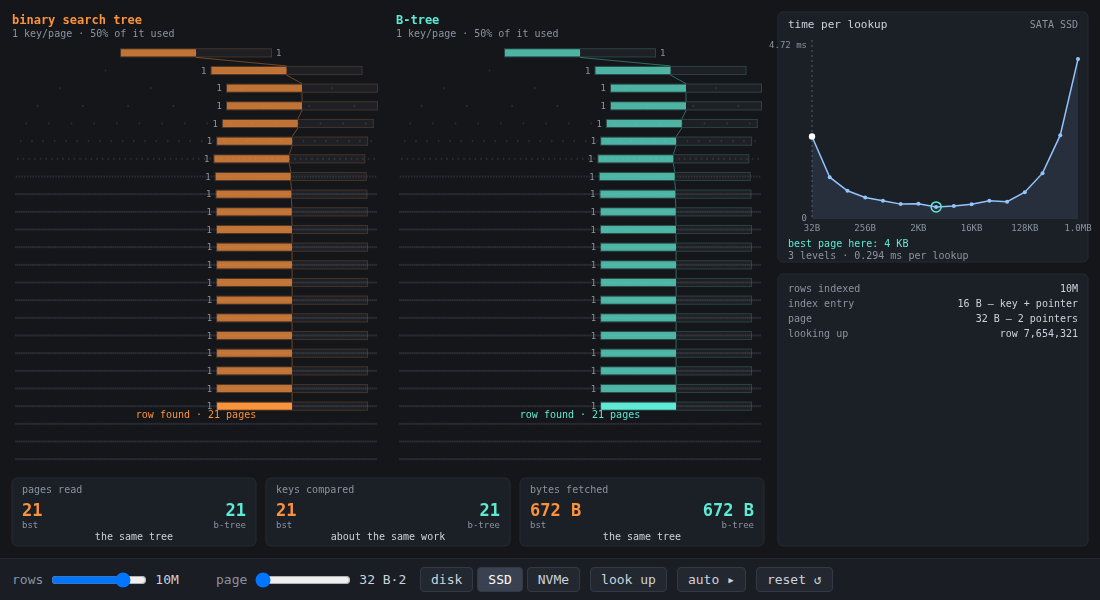The image size is (1100, 600).
Task: Select the SSD storage option
Action: (x=499, y=580)
